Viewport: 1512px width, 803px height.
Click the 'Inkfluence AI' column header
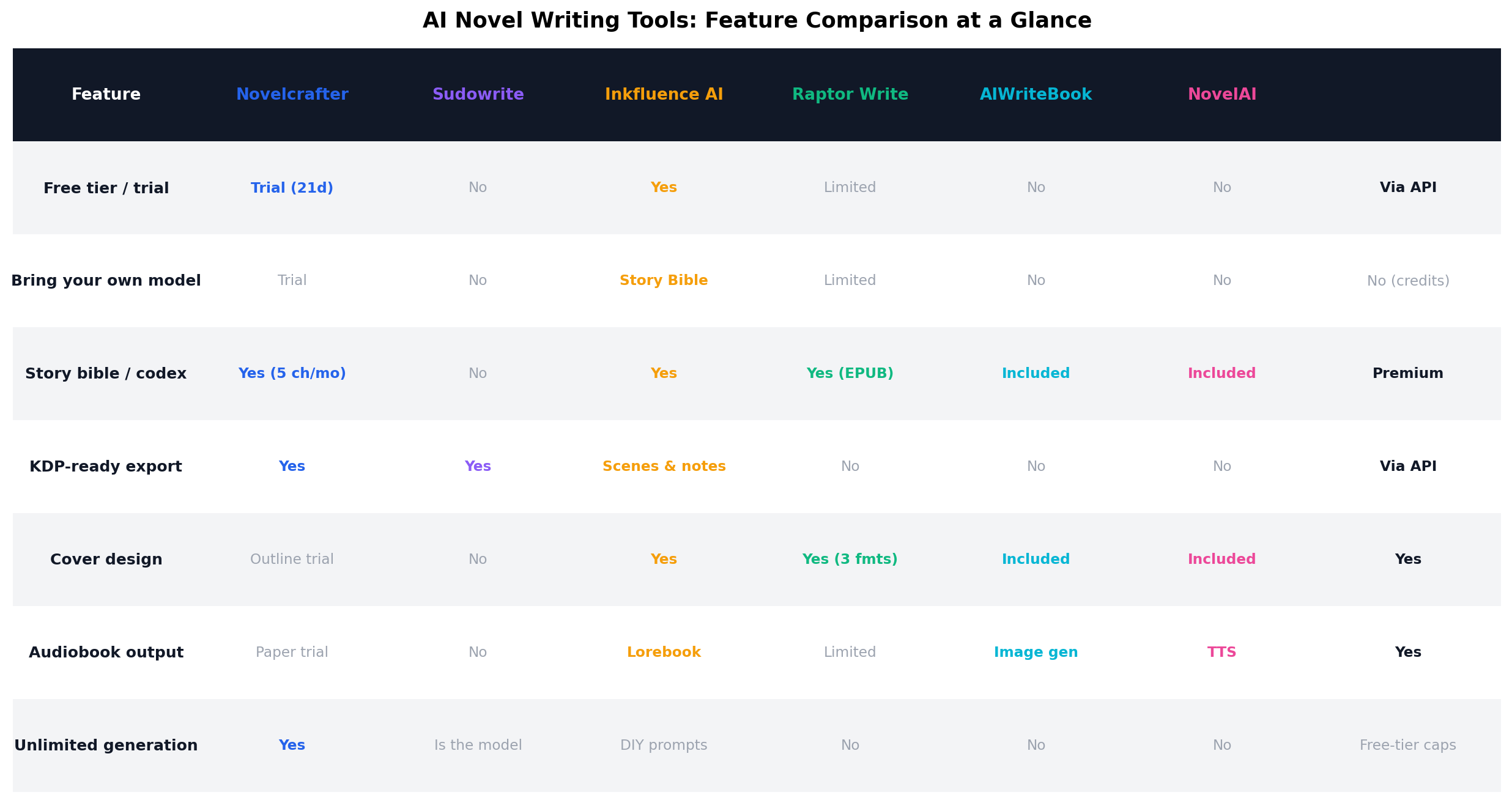[x=664, y=95]
